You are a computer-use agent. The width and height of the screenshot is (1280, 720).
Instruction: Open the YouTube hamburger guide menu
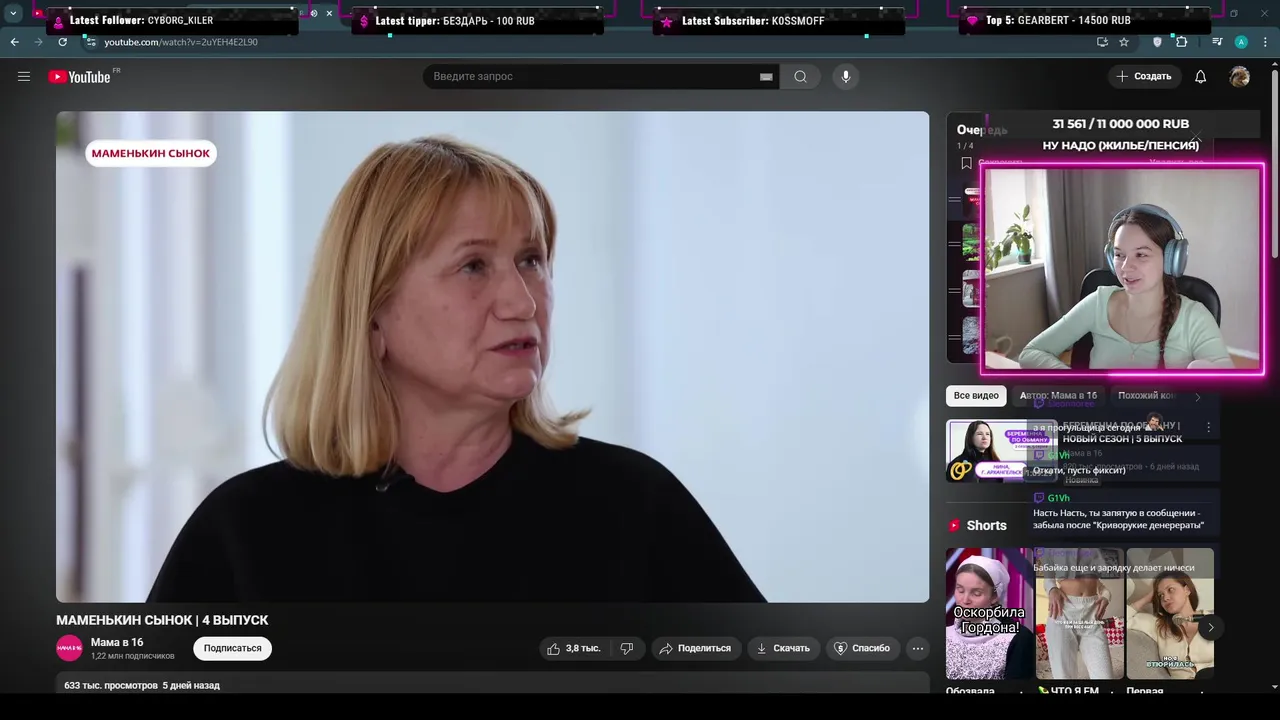24,76
